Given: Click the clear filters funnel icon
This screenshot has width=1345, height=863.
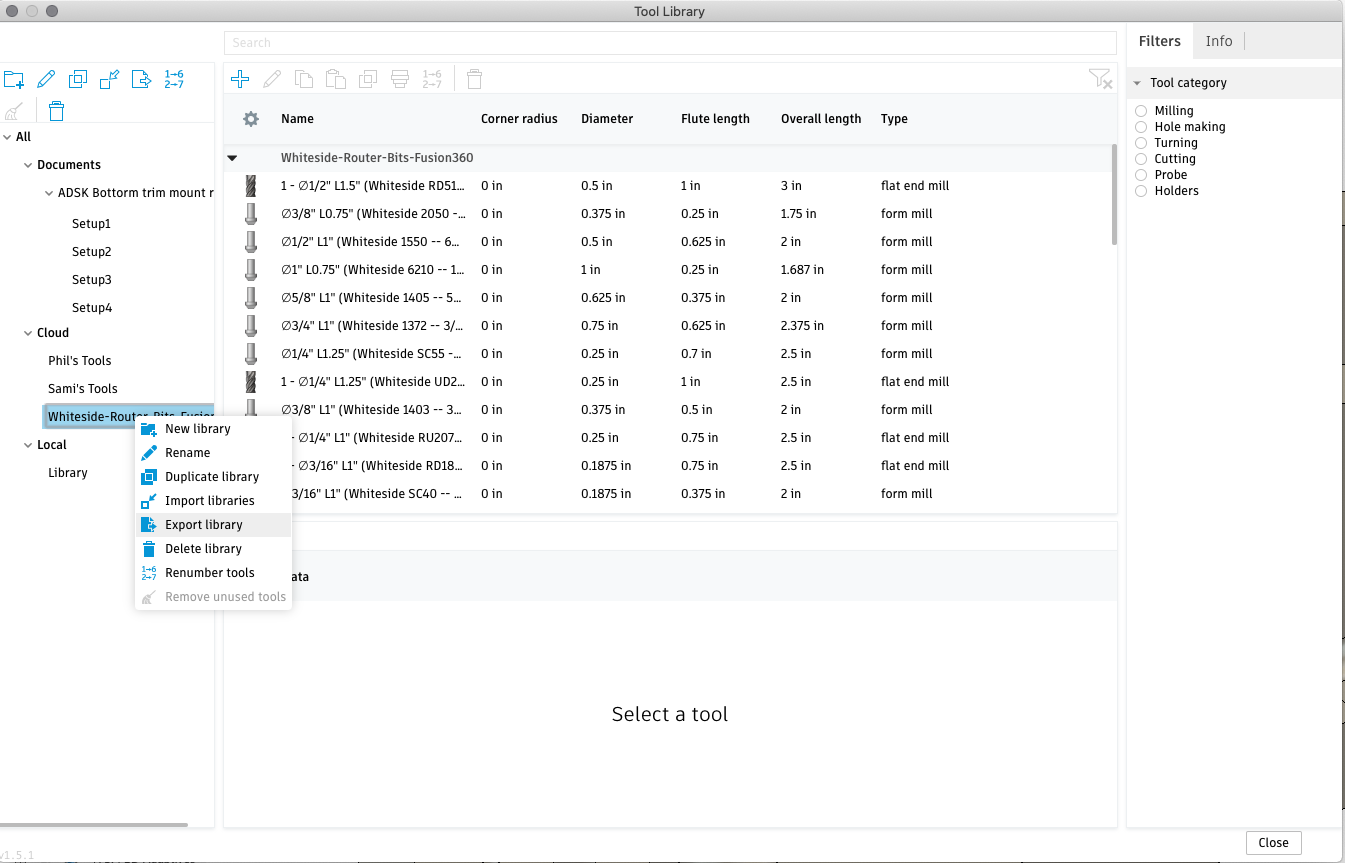Looking at the screenshot, I should pos(1100,78).
